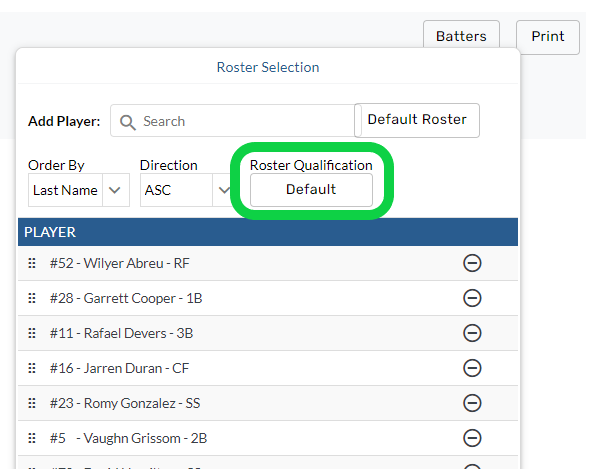Open the Direction dropdown showing ASC

[185, 190]
